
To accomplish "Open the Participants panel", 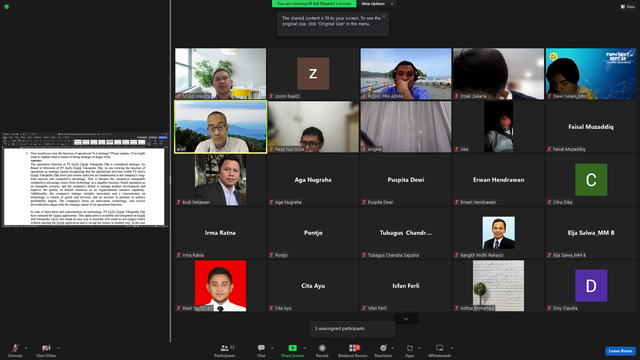I will coord(225,350).
